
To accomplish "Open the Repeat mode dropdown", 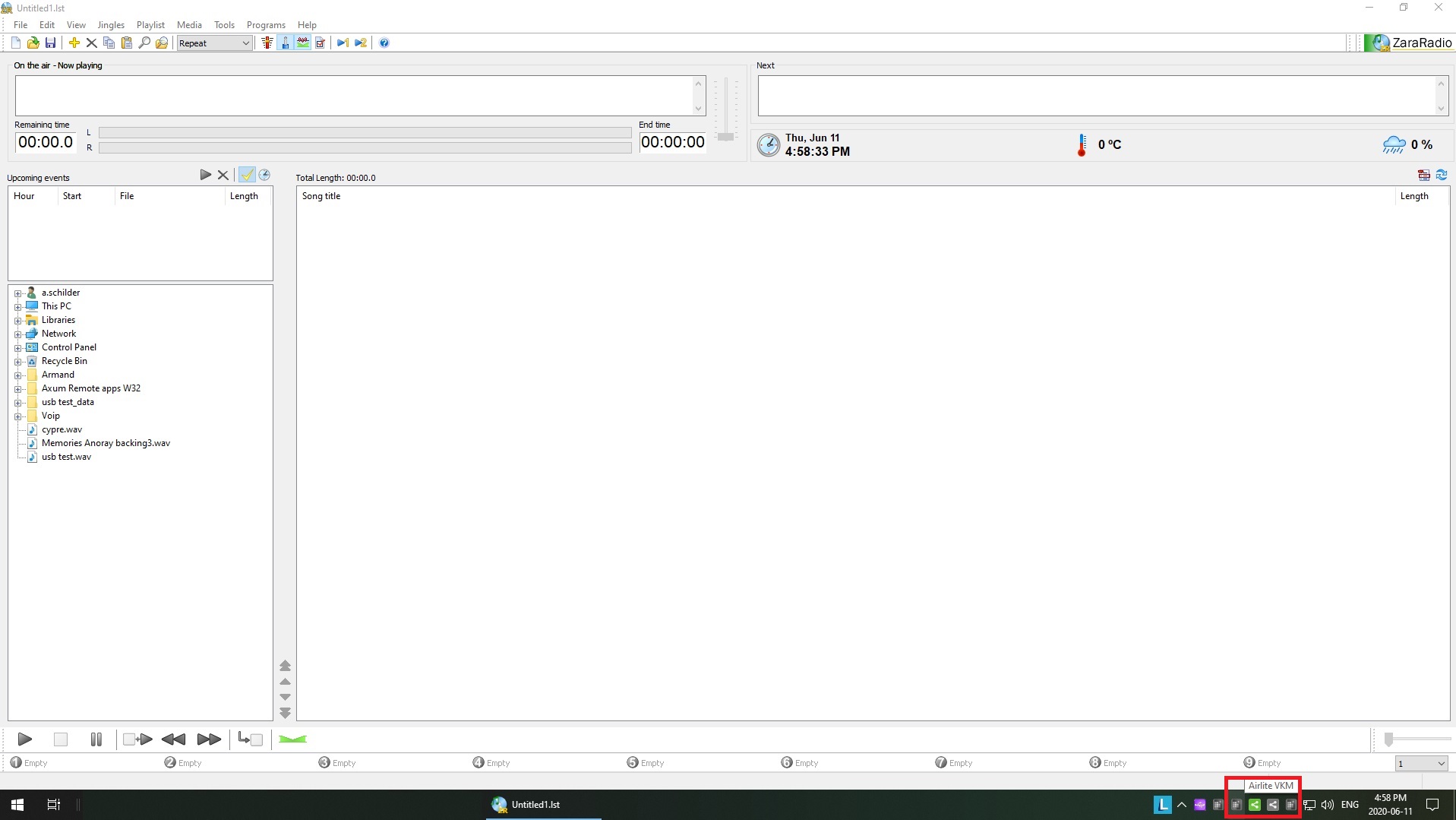I will tap(214, 43).
